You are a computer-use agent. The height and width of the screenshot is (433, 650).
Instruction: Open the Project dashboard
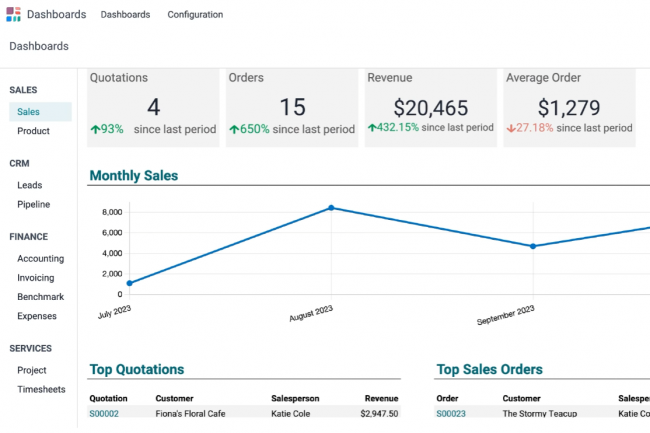pos(32,370)
